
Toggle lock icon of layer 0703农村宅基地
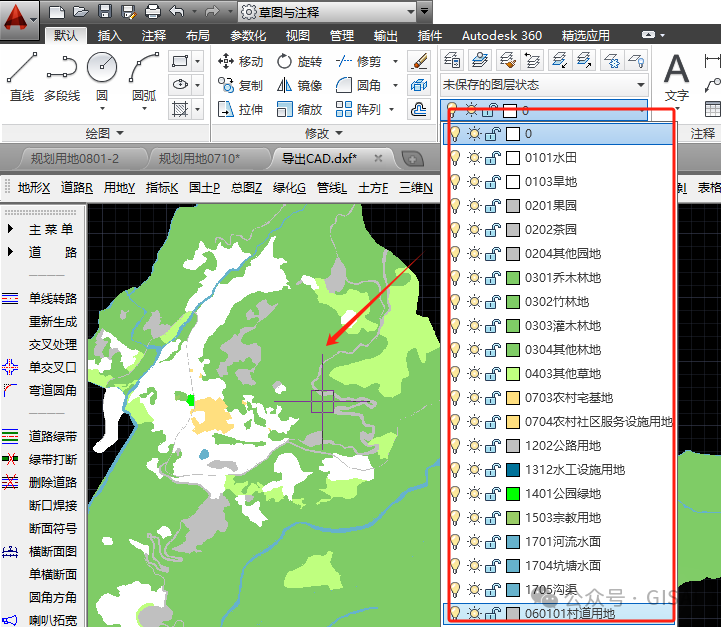click(x=492, y=398)
